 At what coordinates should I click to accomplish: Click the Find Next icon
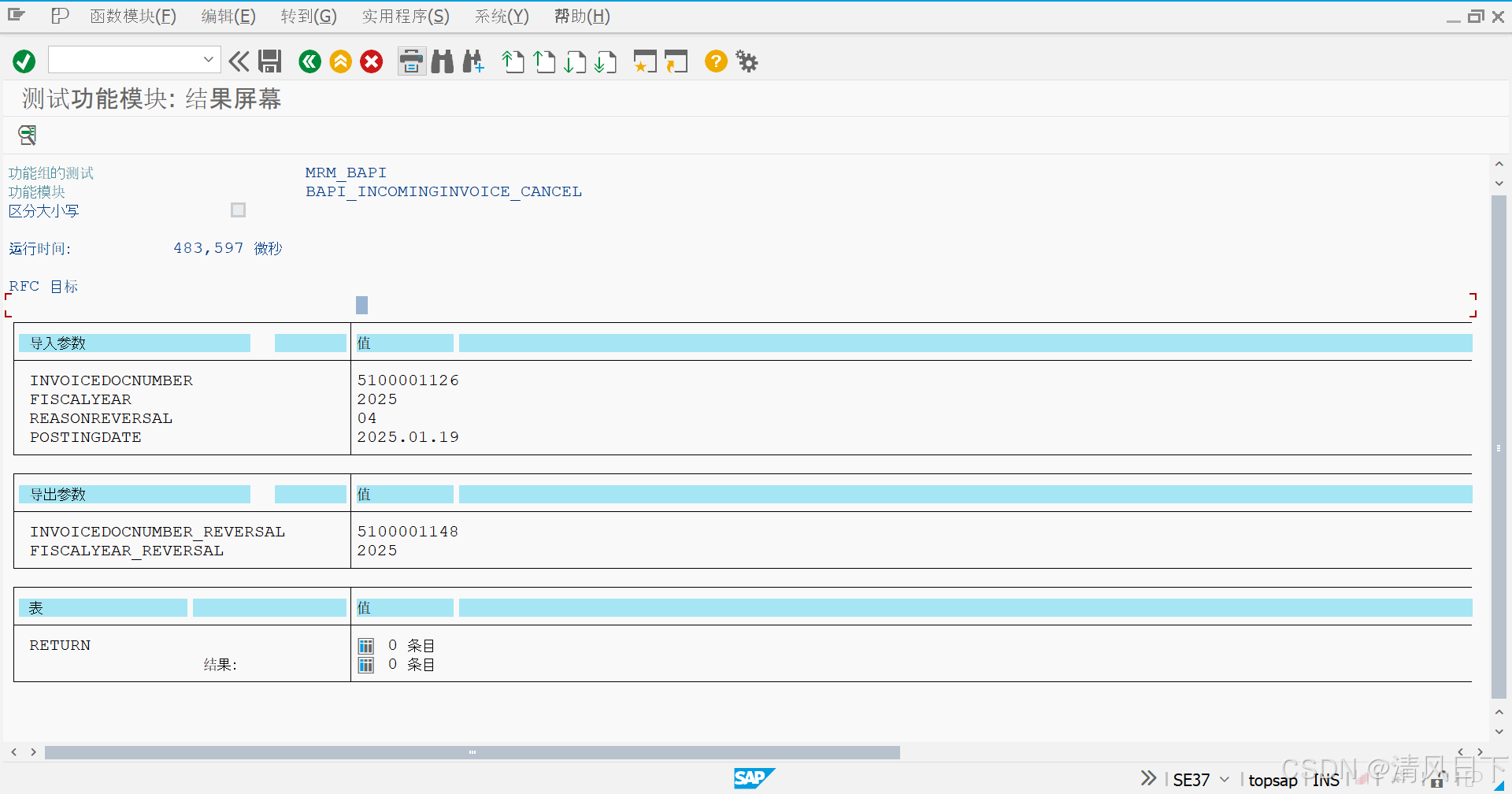pos(473,61)
